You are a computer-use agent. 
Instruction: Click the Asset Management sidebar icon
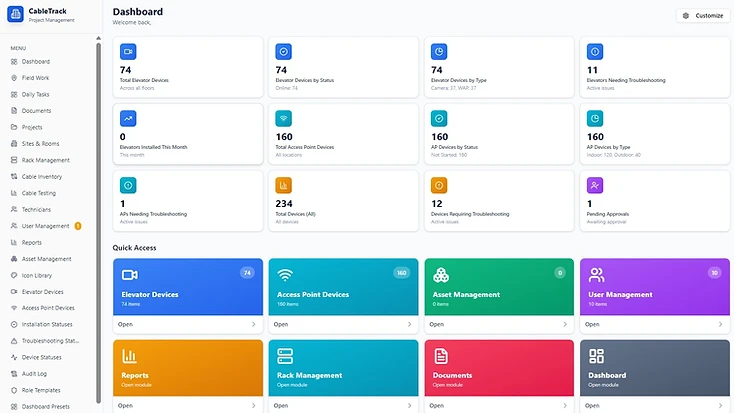tap(14, 258)
